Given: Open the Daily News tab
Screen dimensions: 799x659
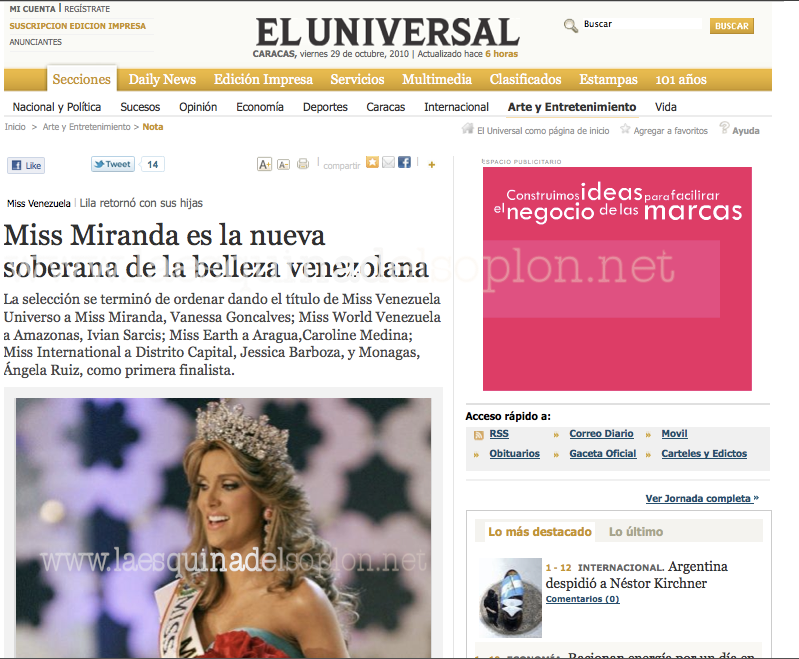Looking at the screenshot, I should 162,80.
